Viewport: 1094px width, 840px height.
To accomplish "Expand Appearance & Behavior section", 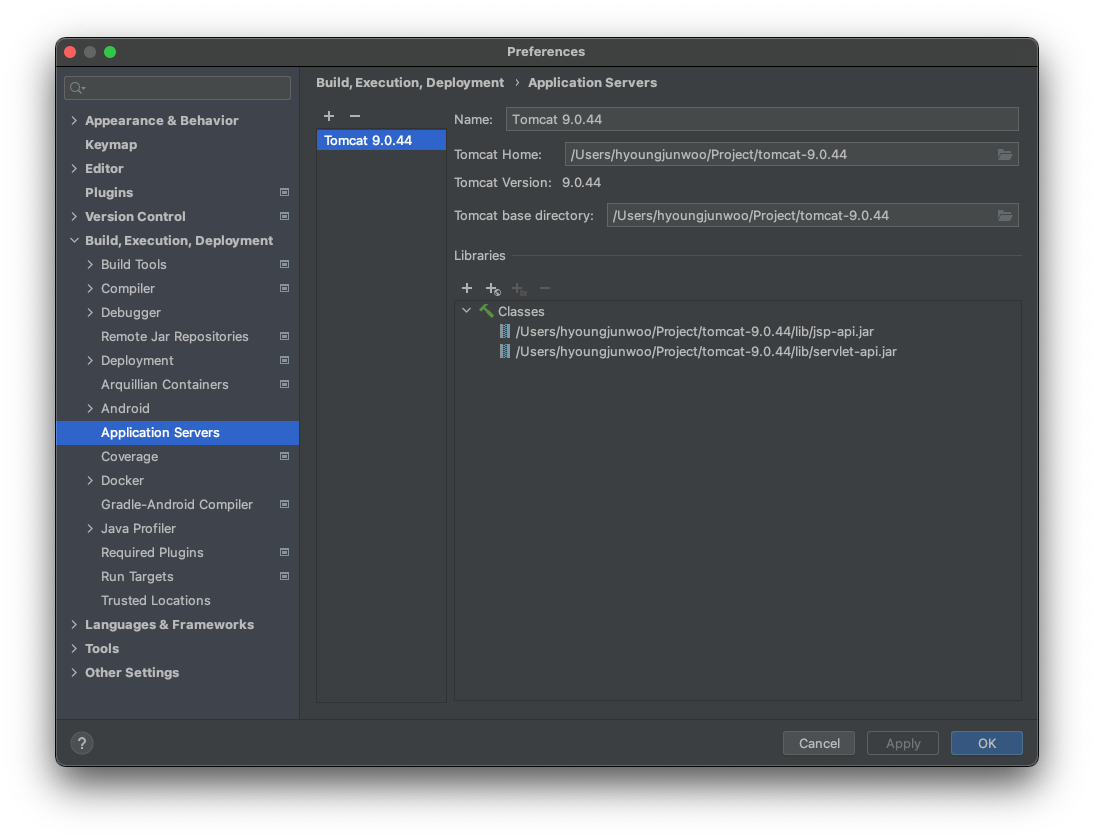I will point(74,121).
